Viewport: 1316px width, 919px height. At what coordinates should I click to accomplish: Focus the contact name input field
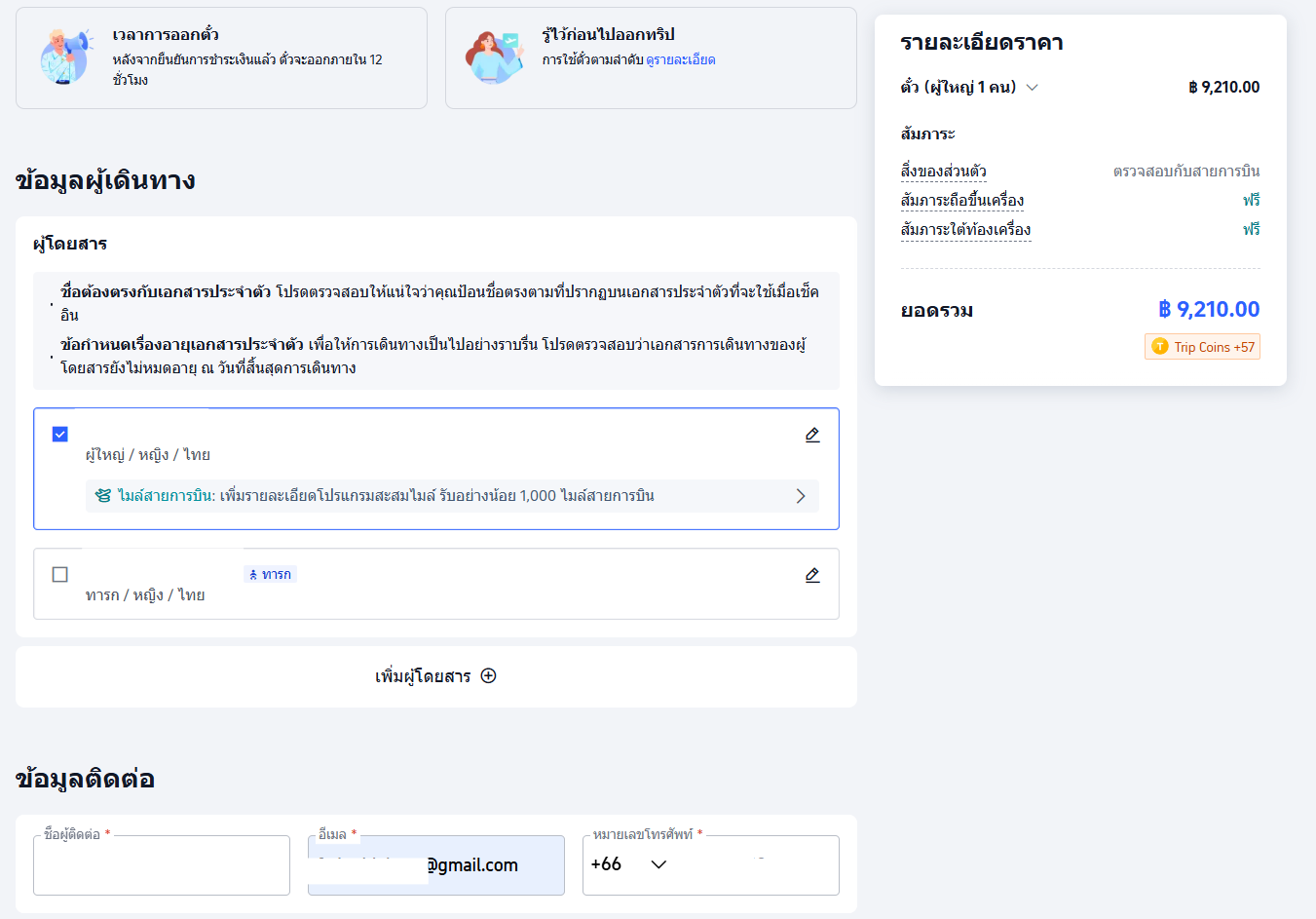(x=162, y=865)
